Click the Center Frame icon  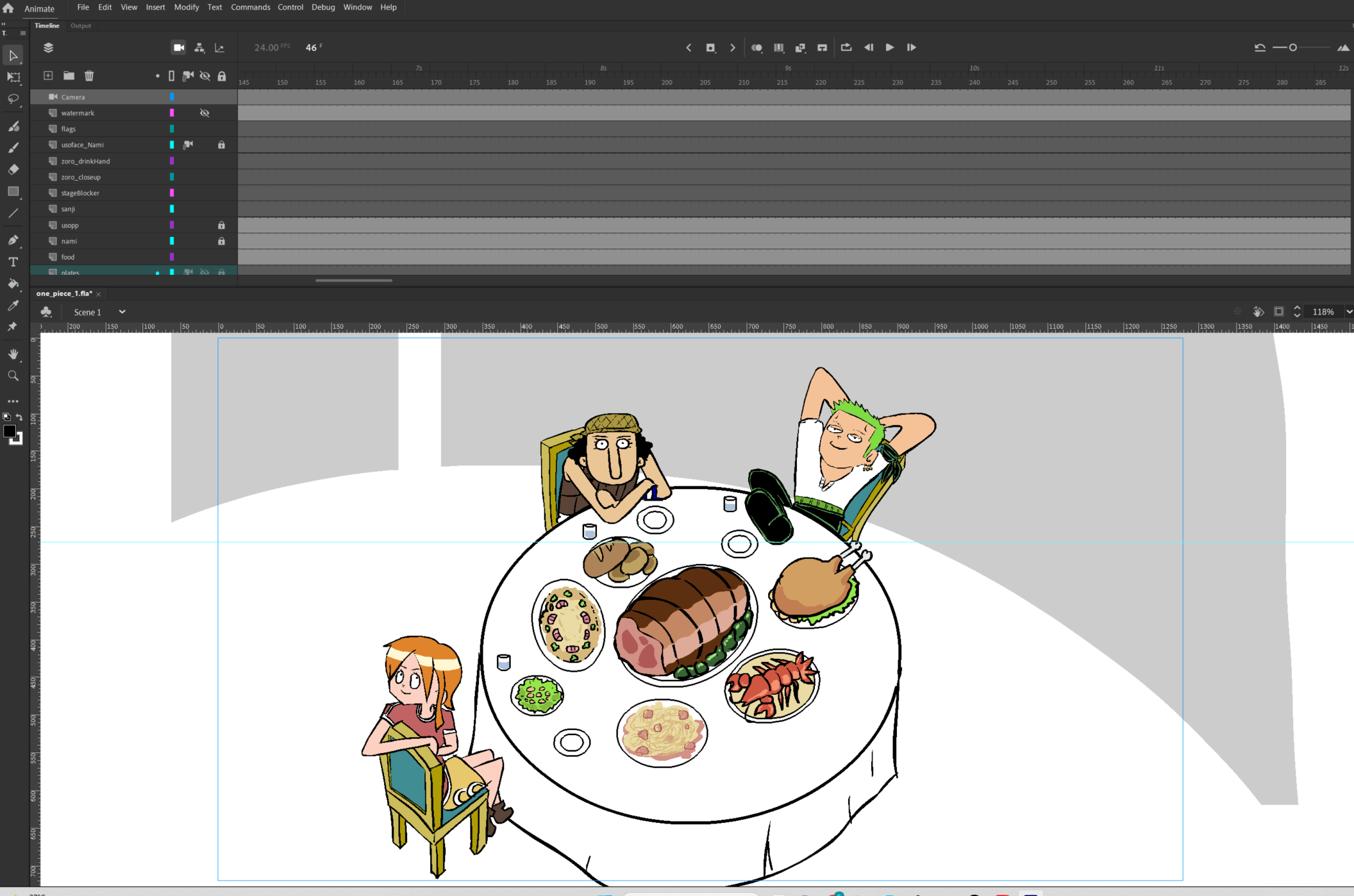point(822,47)
